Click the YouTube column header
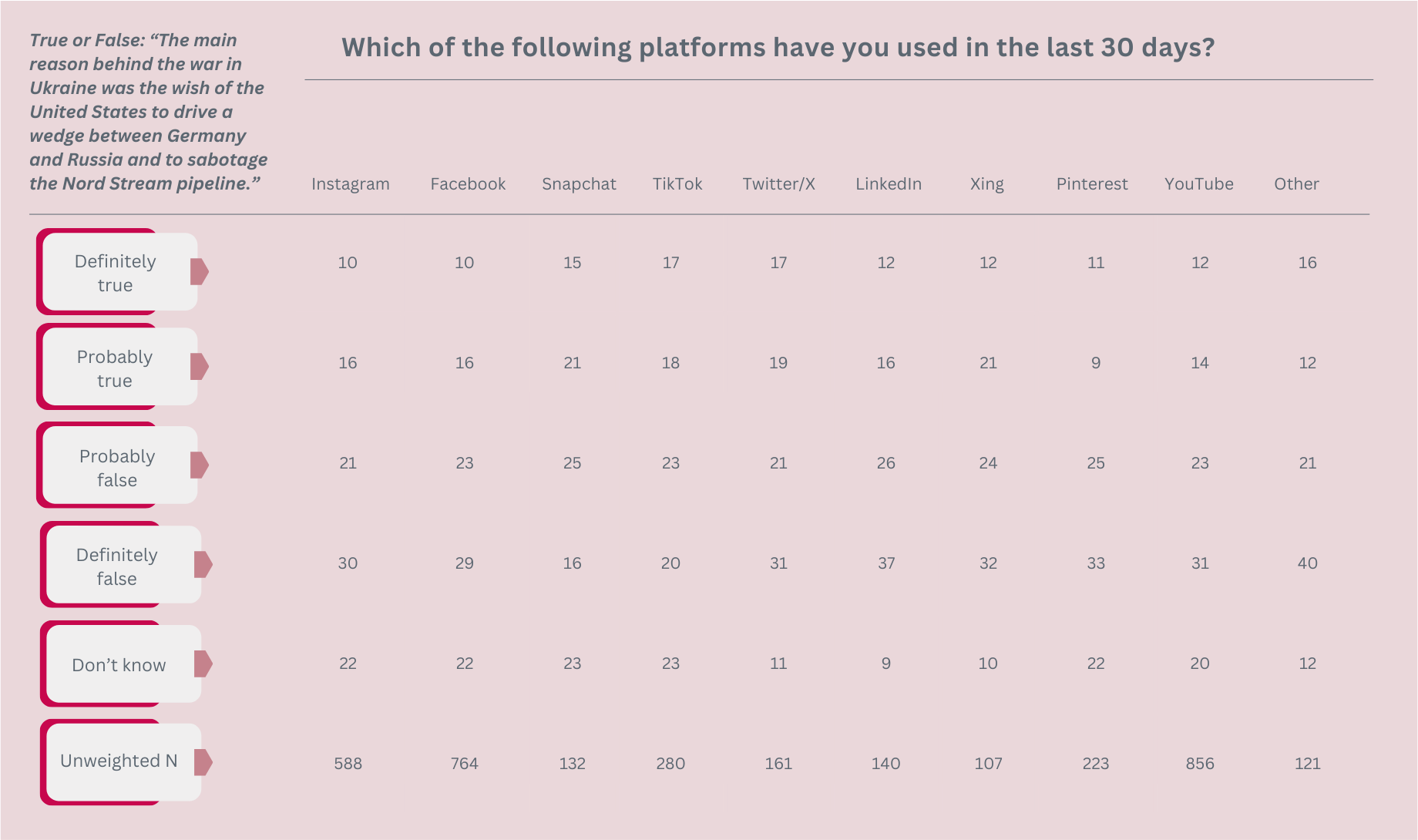 point(1199,184)
